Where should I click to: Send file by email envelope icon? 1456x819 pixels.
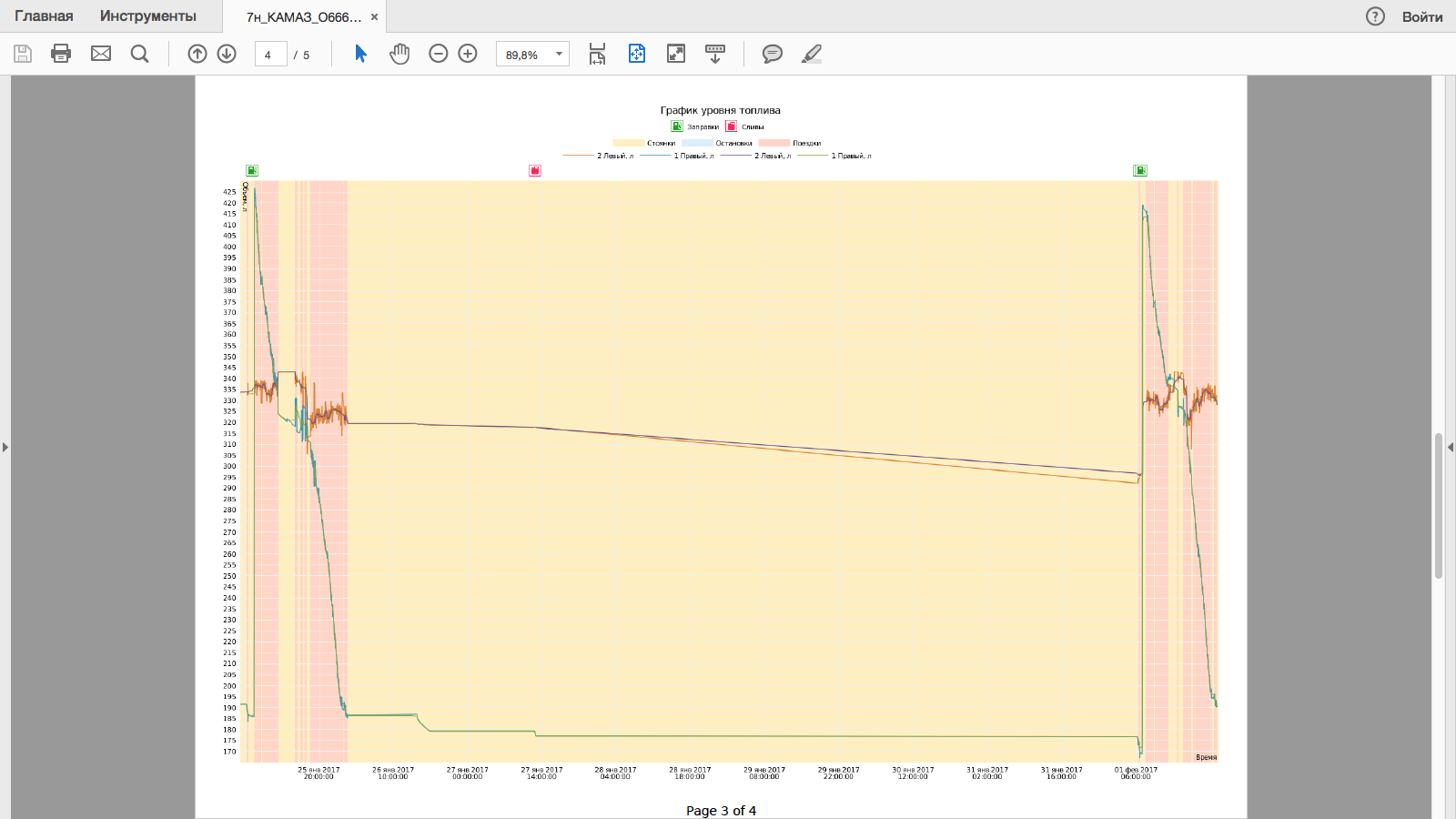coord(101,54)
